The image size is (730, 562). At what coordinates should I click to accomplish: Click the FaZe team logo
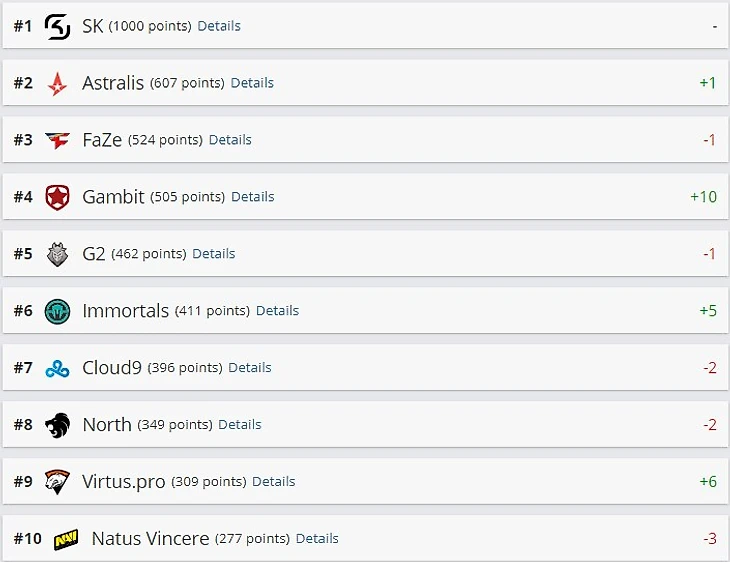coord(58,140)
